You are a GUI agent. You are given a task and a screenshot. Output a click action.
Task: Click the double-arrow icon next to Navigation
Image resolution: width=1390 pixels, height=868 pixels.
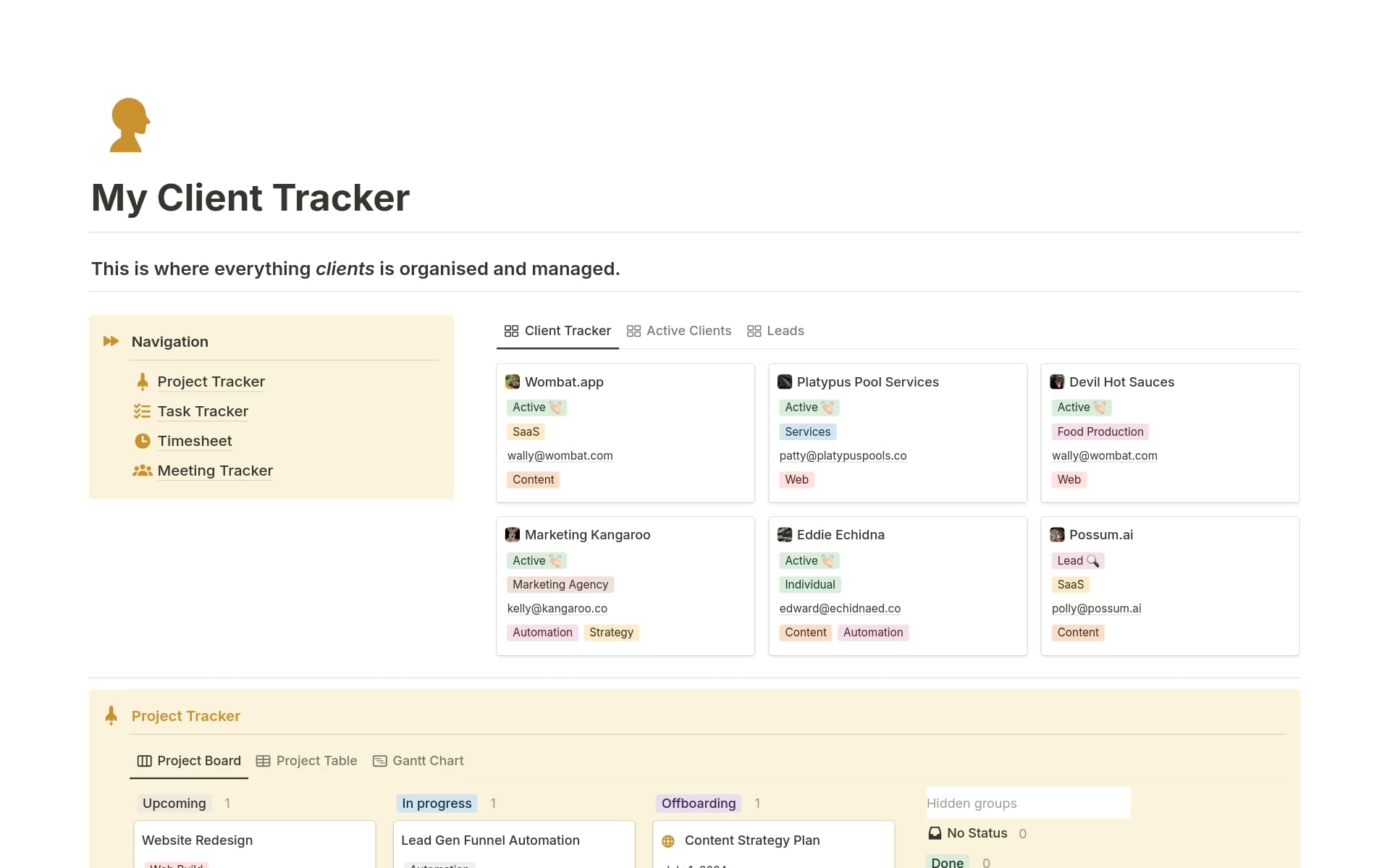tap(111, 341)
